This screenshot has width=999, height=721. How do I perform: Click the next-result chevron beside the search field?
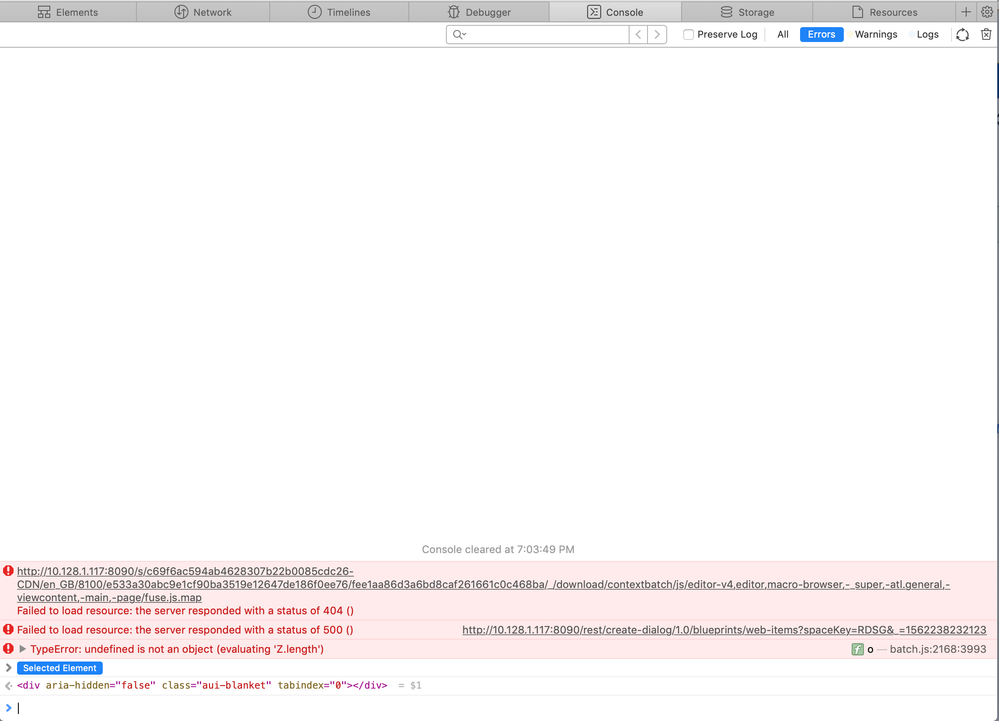pos(657,34)
